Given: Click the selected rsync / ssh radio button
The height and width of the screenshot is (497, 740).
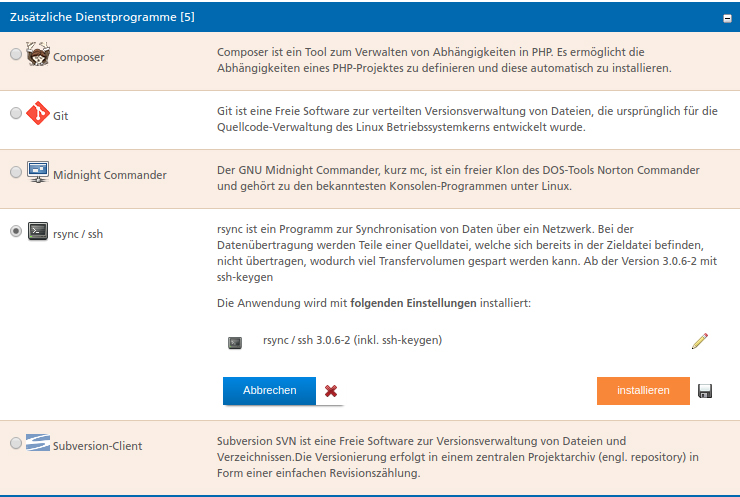Looking at the screenshot, I should [x=16, y=231].
